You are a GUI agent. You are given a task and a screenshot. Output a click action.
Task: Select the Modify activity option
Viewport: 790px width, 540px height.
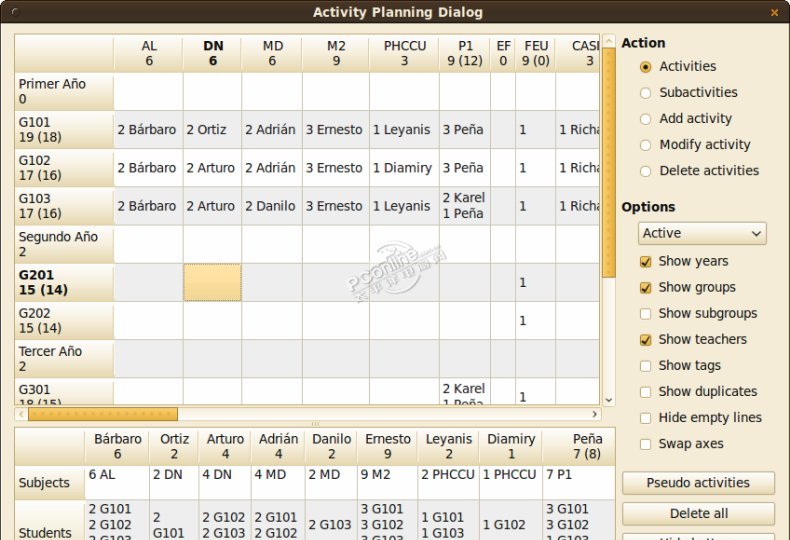(645, 145)
